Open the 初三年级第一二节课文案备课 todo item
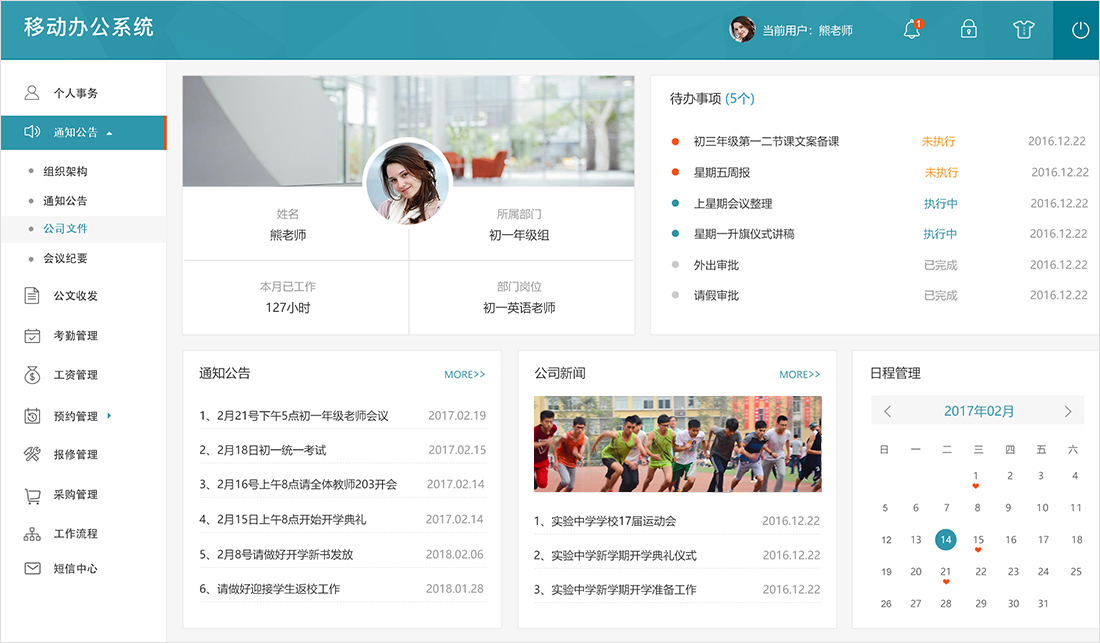1100x643 pixels. tap(766, 141)
